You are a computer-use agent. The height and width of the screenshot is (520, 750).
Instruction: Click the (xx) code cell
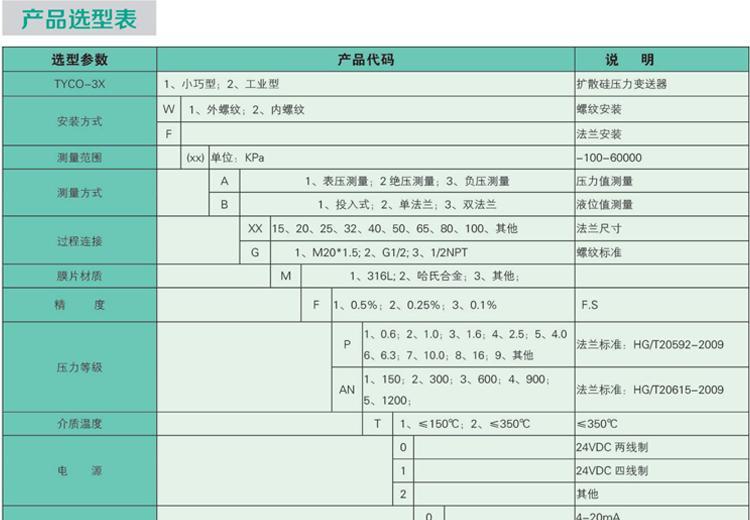point(195,158)
